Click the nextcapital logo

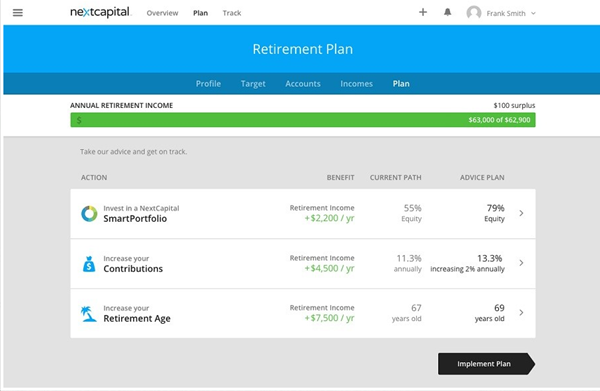click(100, 12)
